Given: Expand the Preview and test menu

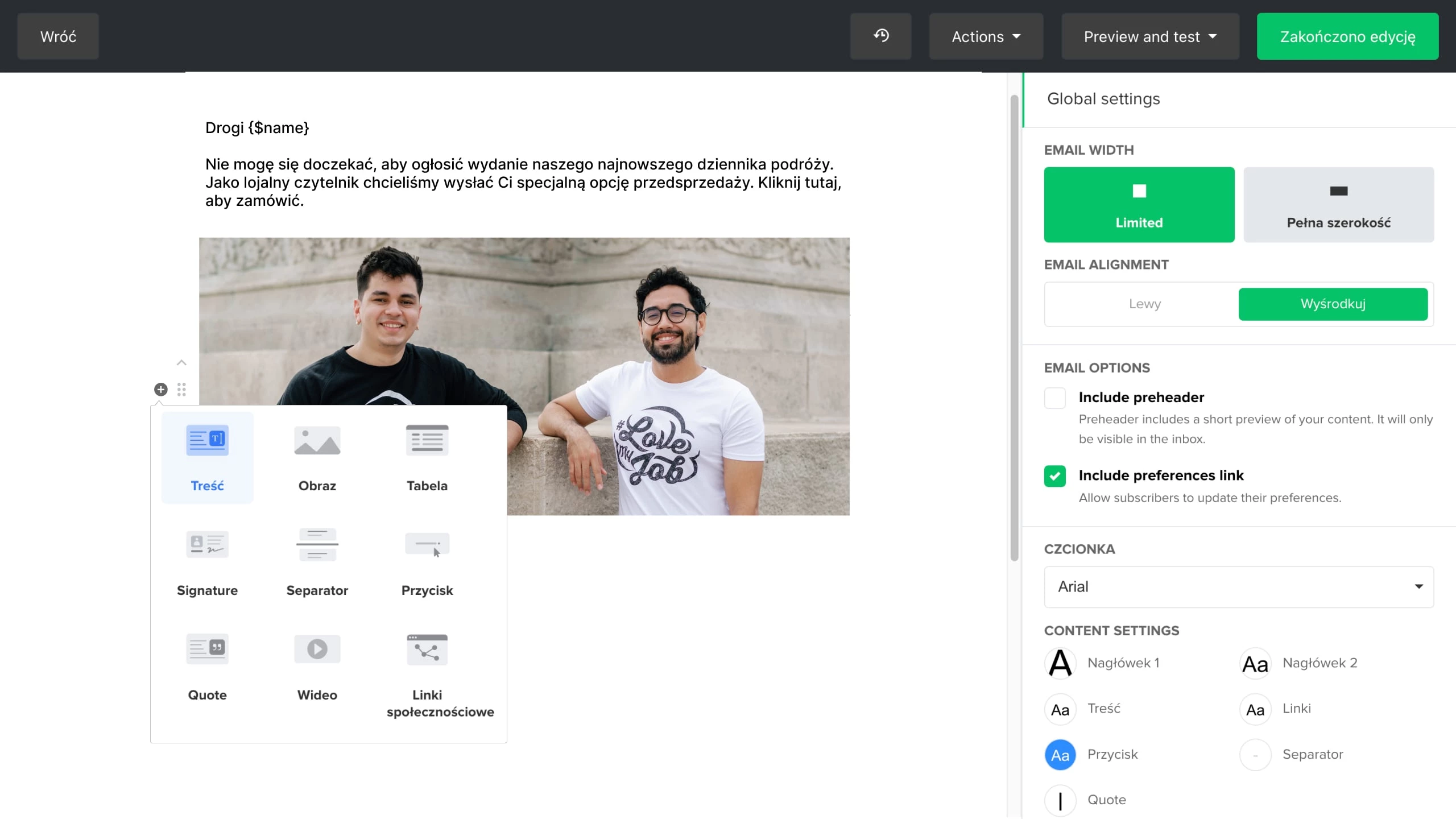Looking at the screenshot, I should (1149, 36).
